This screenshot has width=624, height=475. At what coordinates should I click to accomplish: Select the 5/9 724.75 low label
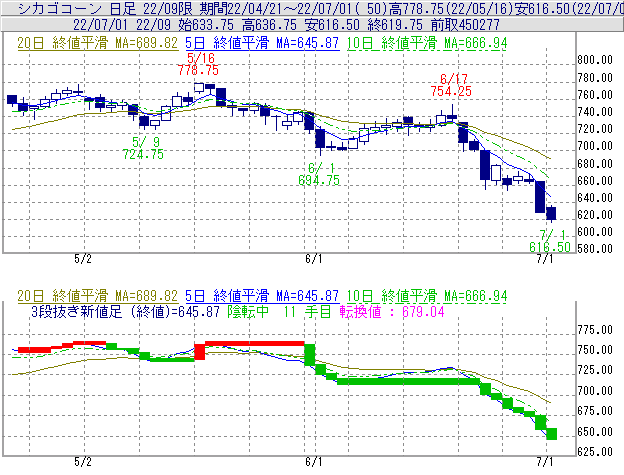click(x=143, y=148)
